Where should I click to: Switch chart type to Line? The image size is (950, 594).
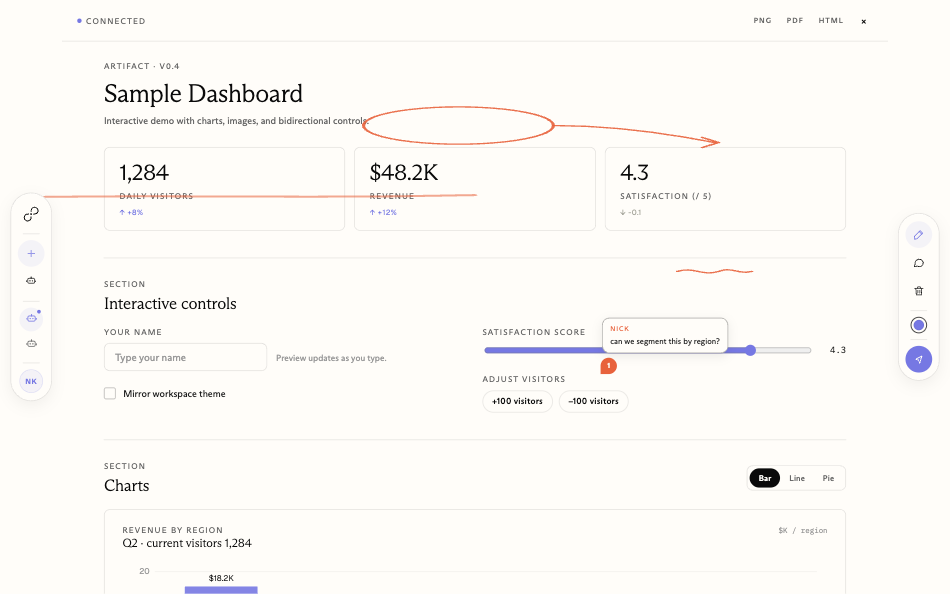tap(797, 478)
